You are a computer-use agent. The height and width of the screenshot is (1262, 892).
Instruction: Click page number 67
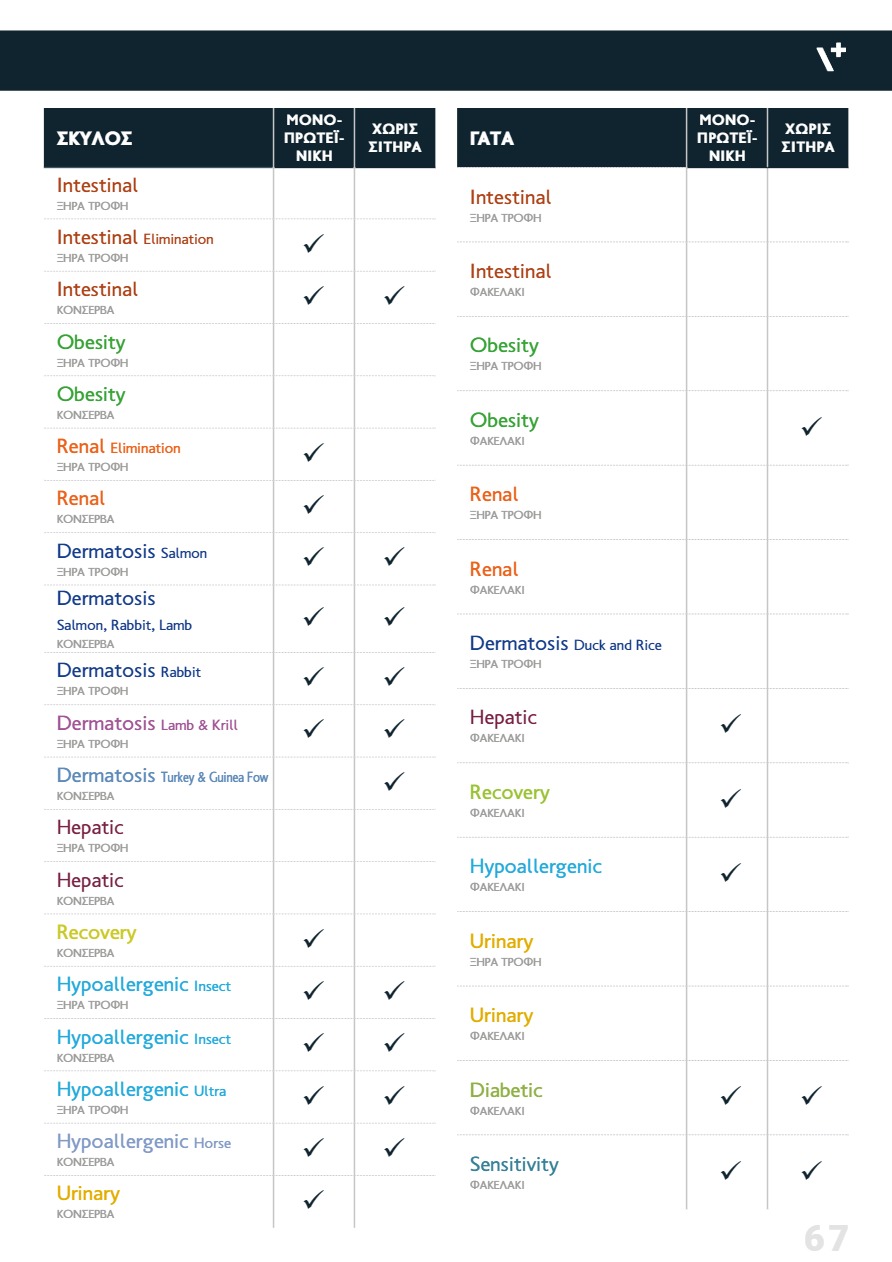click(826, 1238)
